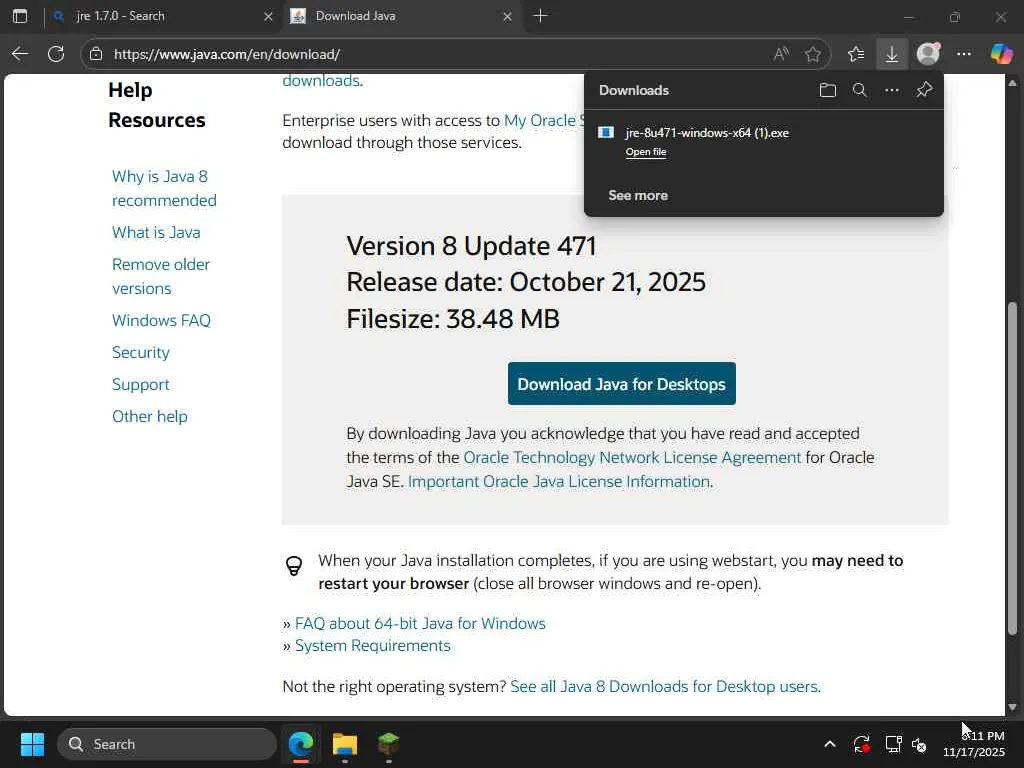Click the sync update tray icon
This screenshot has width=1024, height=768.
tap(861, 744)
